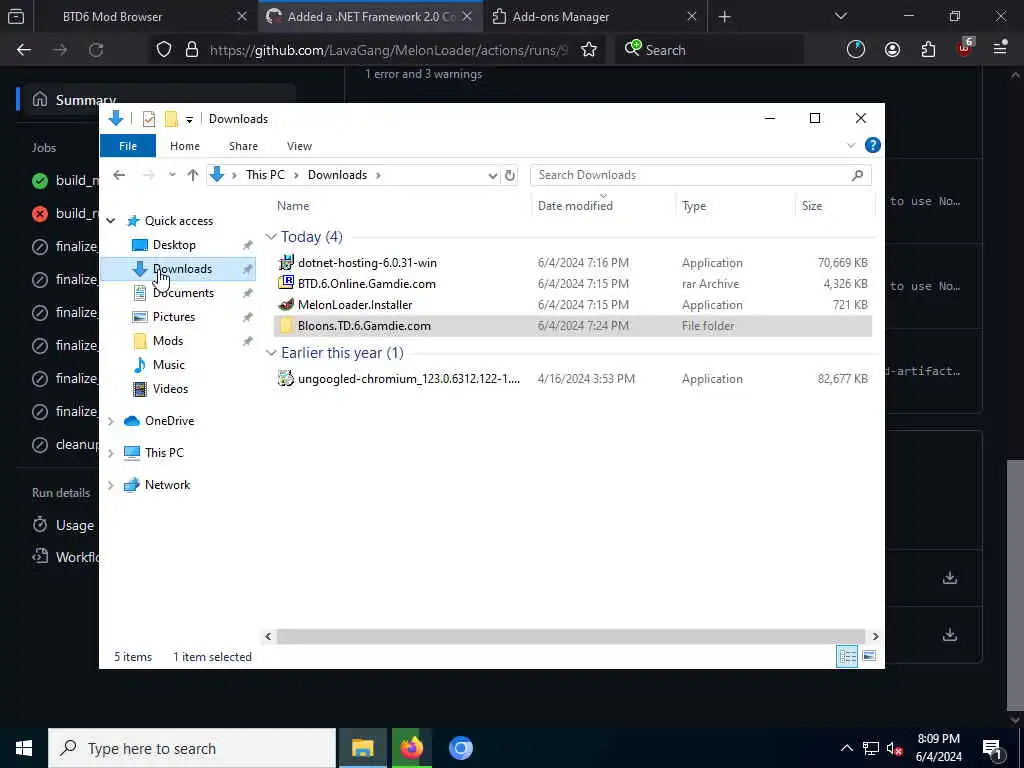Expand the OneDrive tree node
1024x768 pixels.
(x=111, y=421)
